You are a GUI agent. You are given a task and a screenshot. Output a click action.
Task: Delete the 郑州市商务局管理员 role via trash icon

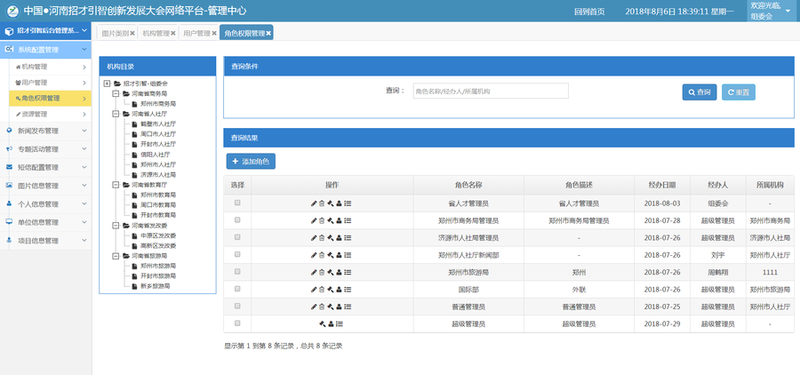coord(322,221)
